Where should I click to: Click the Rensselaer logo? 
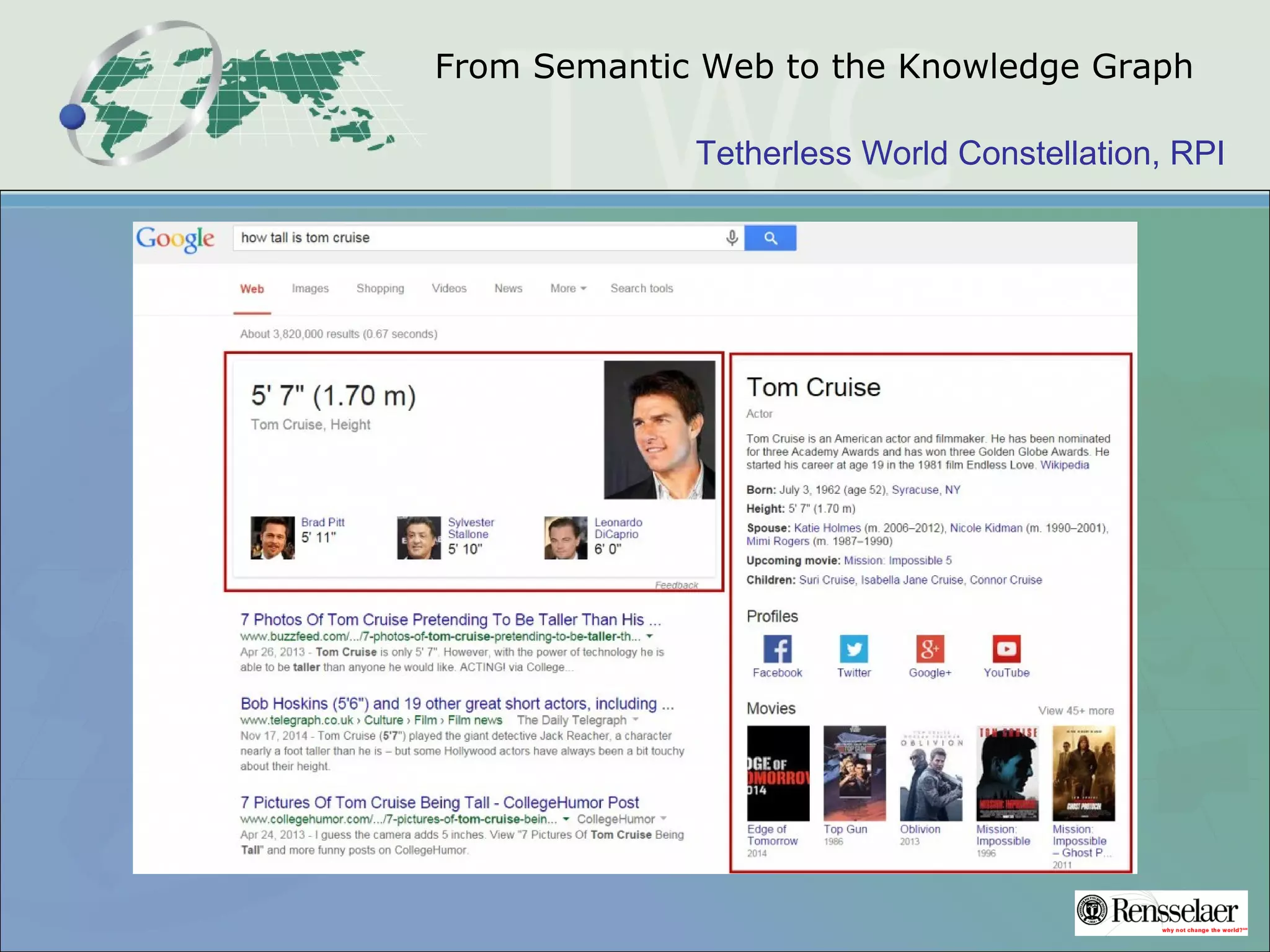click(1160, 912)
